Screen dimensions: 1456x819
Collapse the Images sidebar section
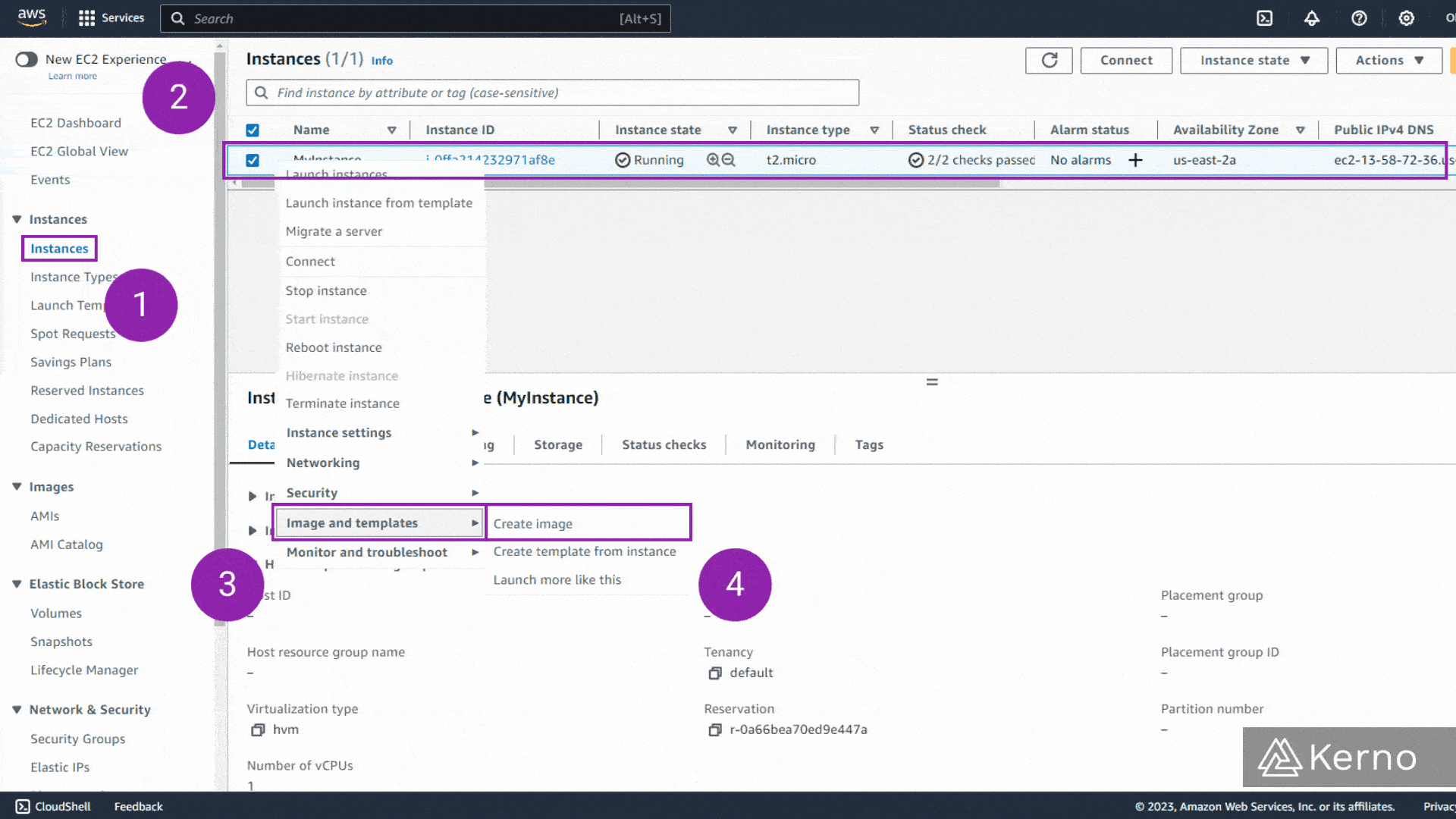[x=17, y=487]
